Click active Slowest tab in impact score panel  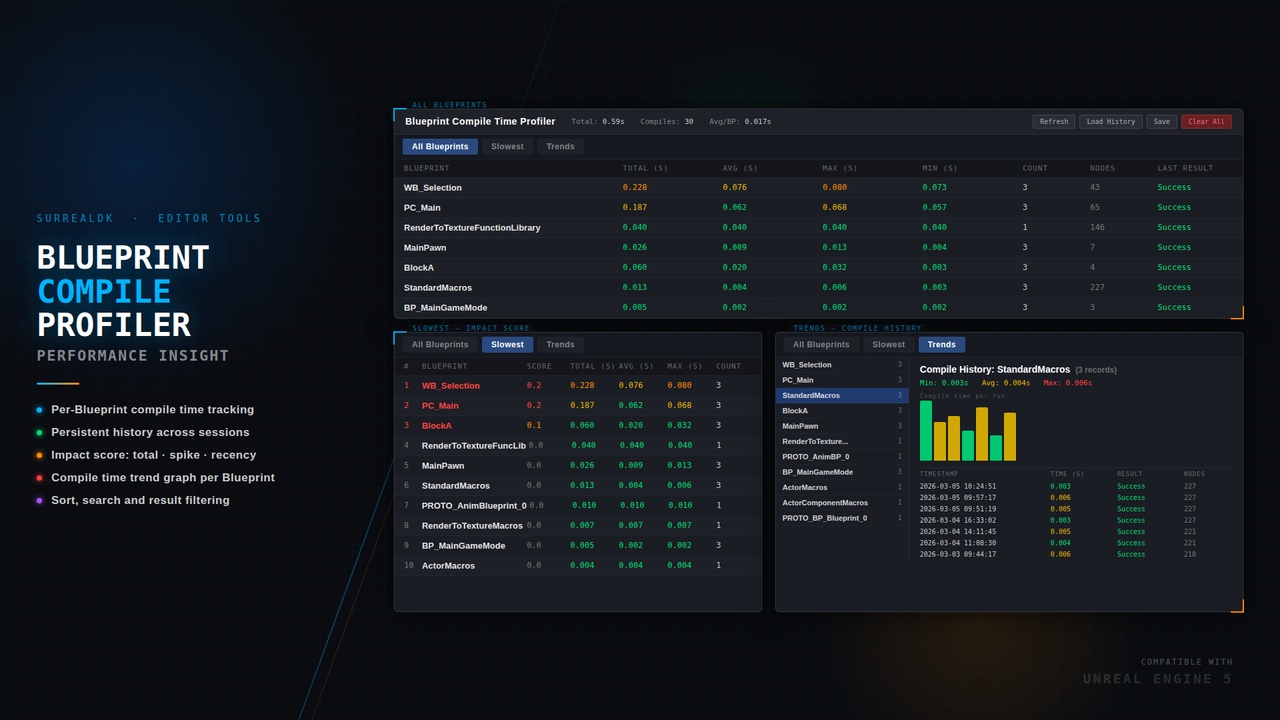tap(507, 345)
